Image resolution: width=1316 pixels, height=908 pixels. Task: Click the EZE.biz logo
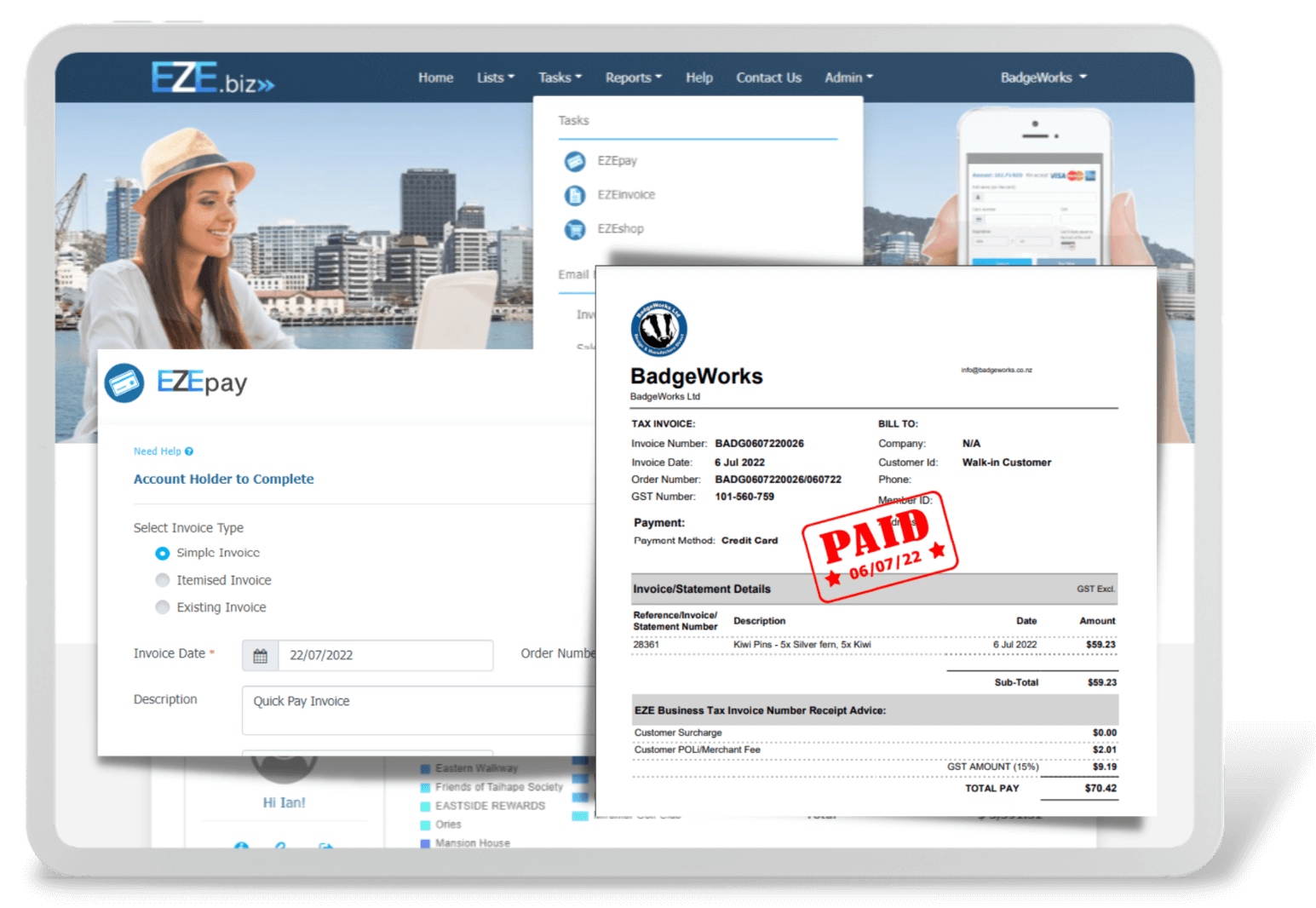212,78
